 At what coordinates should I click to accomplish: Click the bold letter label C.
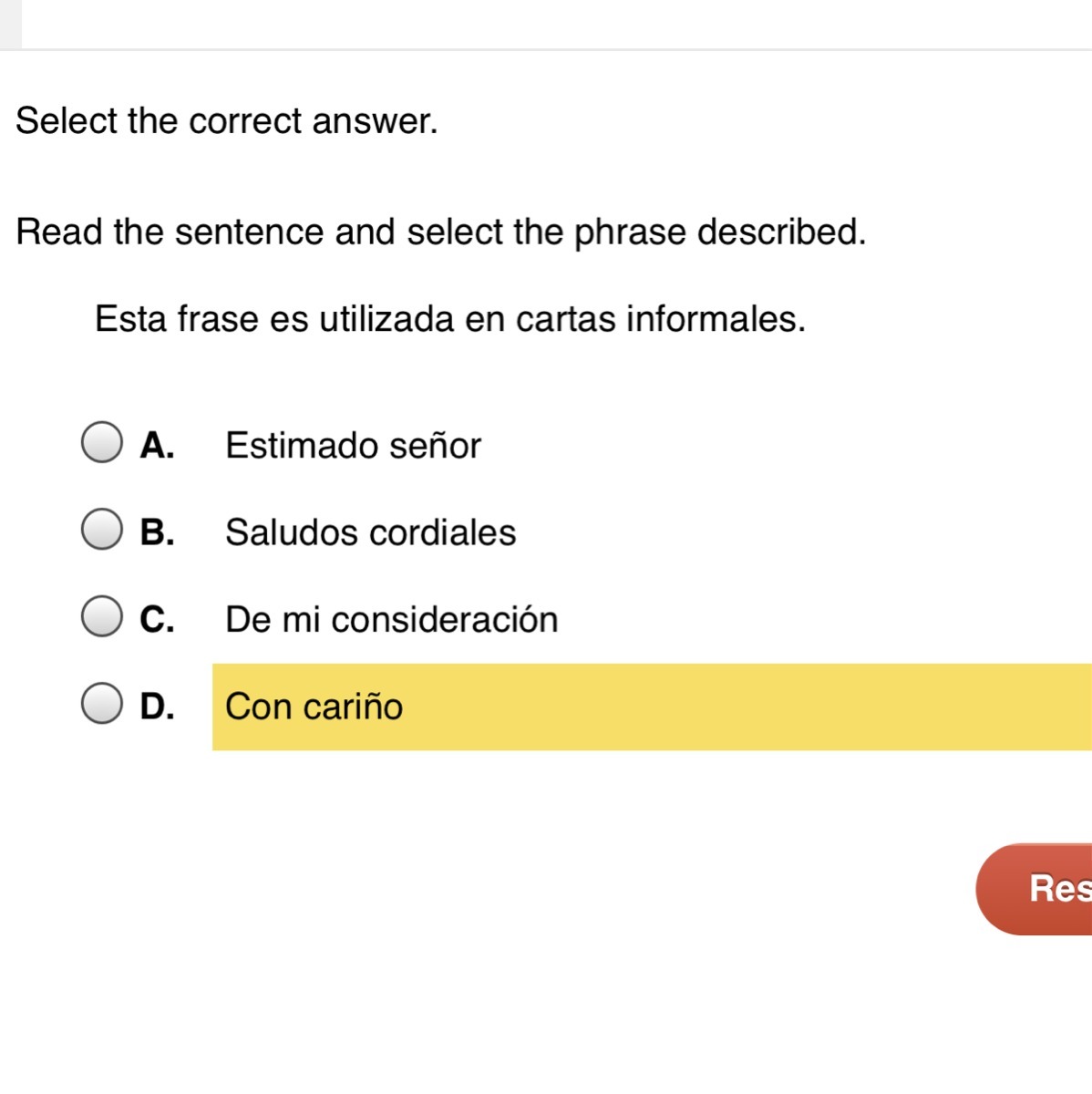(x=157, y=619)
